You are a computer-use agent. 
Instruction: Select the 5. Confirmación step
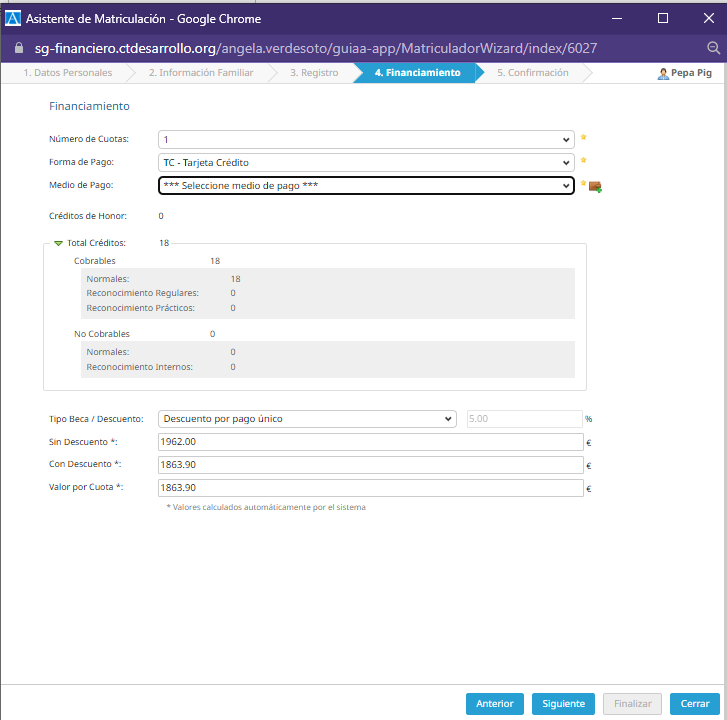click(x=532, y=73)
